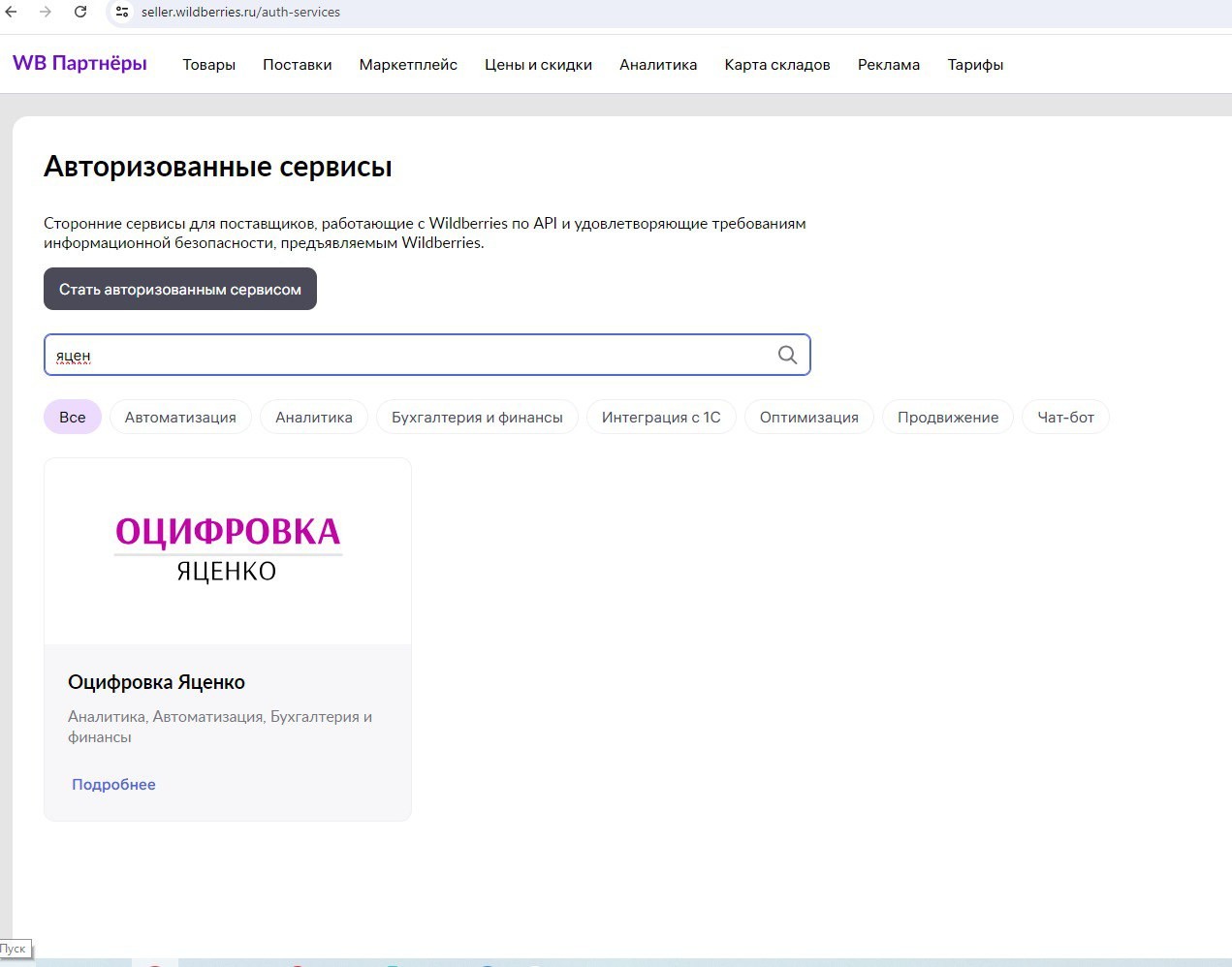The image size is (1232, 967).
Task: Select the Интеграция с 1С filter chip
Action: (661, 417)
